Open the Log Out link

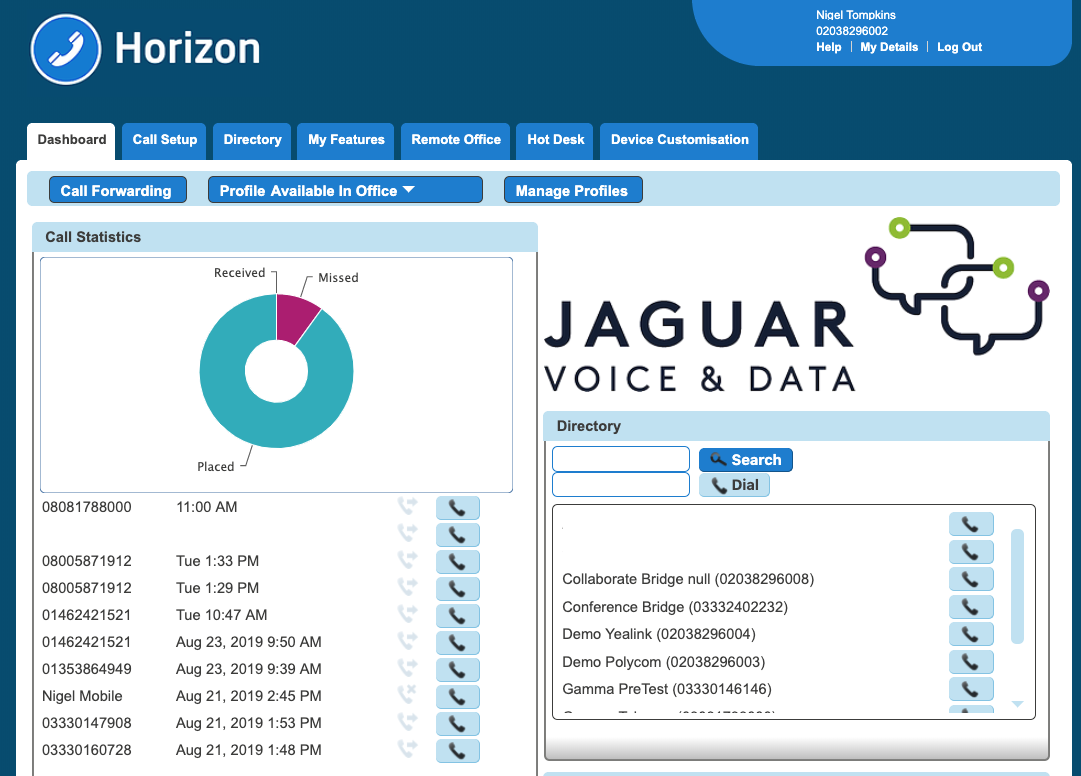pos(959,47)
